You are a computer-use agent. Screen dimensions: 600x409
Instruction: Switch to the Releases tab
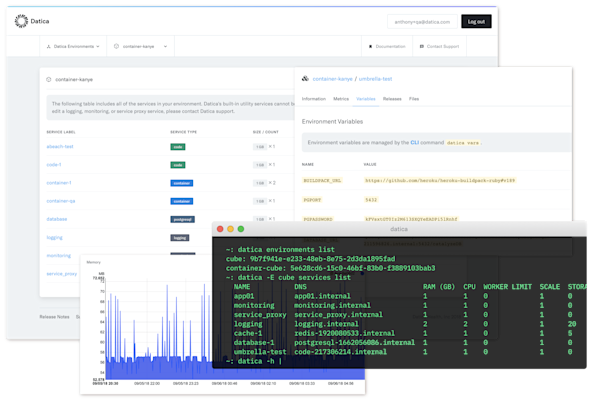pos(392,99)
